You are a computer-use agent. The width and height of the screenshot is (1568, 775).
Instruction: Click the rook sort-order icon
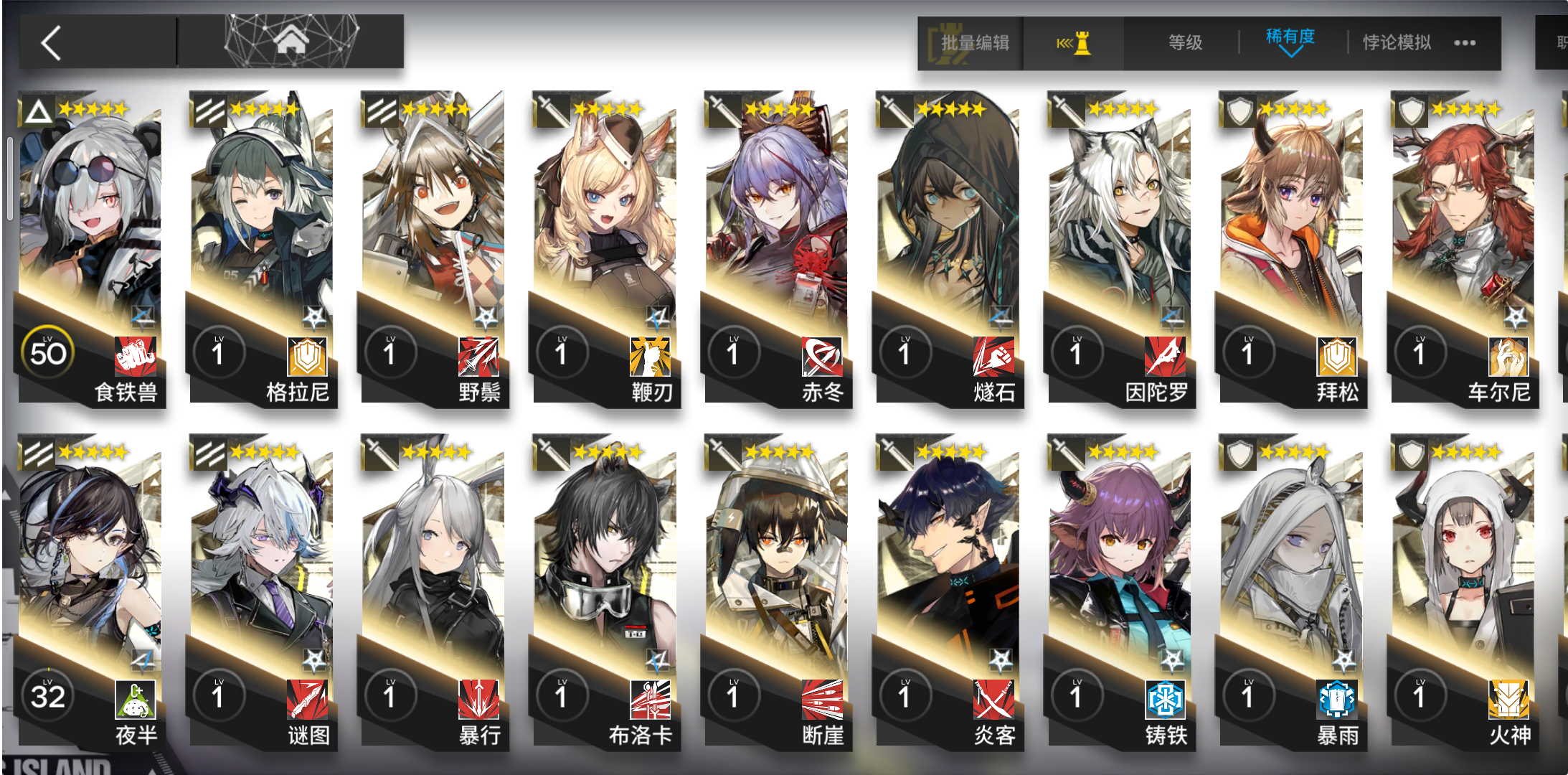pyautogui.click(x=1074, y=43)
